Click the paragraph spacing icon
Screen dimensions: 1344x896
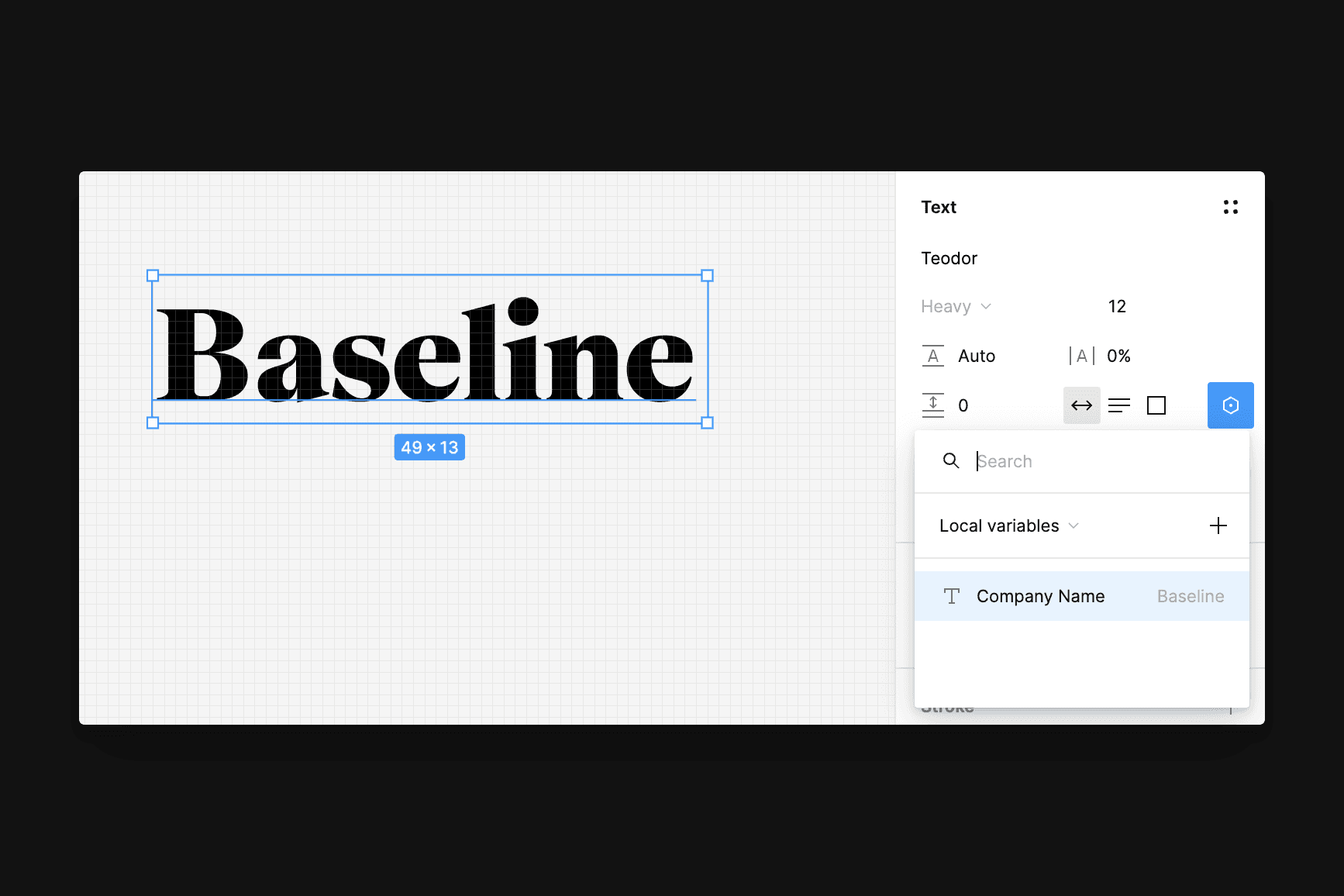click(x=933, y=405)
